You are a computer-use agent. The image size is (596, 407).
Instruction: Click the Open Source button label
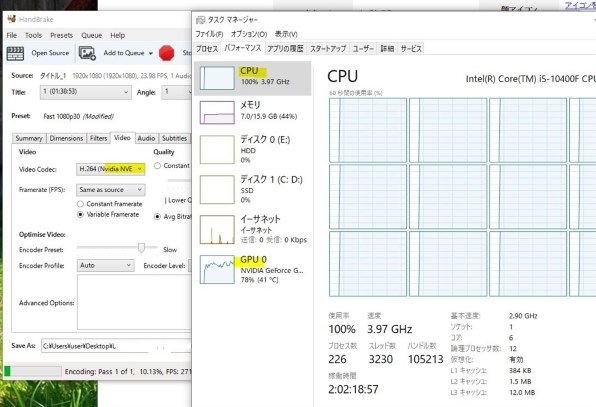(50, 53)
